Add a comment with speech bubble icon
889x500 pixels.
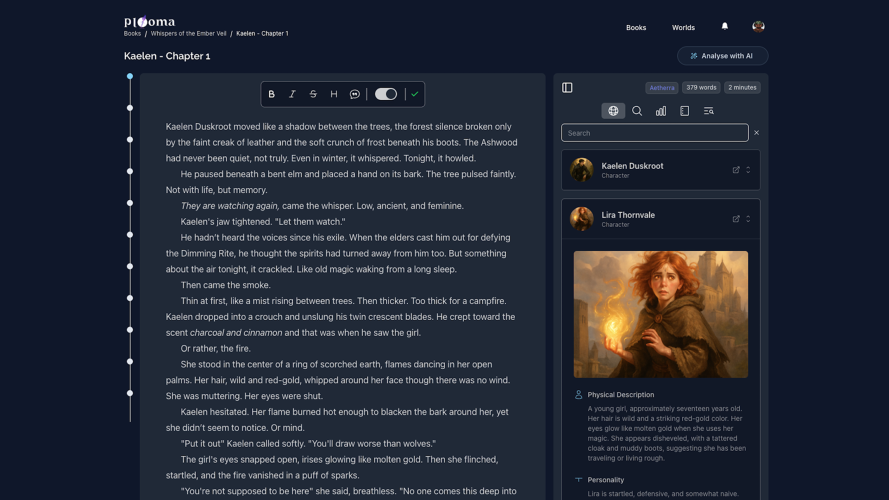pyautogui.click(x=355, y=94)
